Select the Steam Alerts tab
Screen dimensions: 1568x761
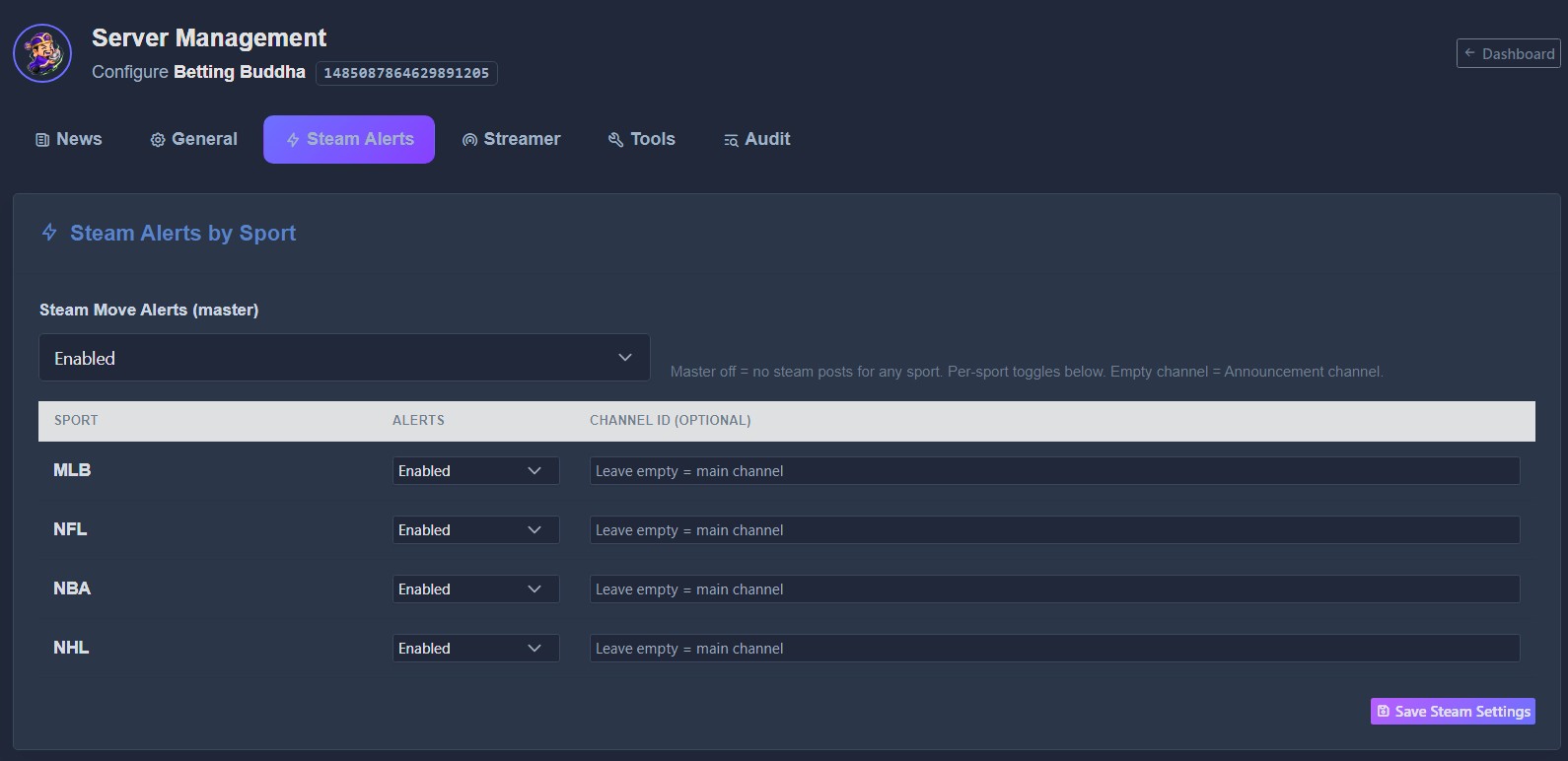tap(349, 139)
